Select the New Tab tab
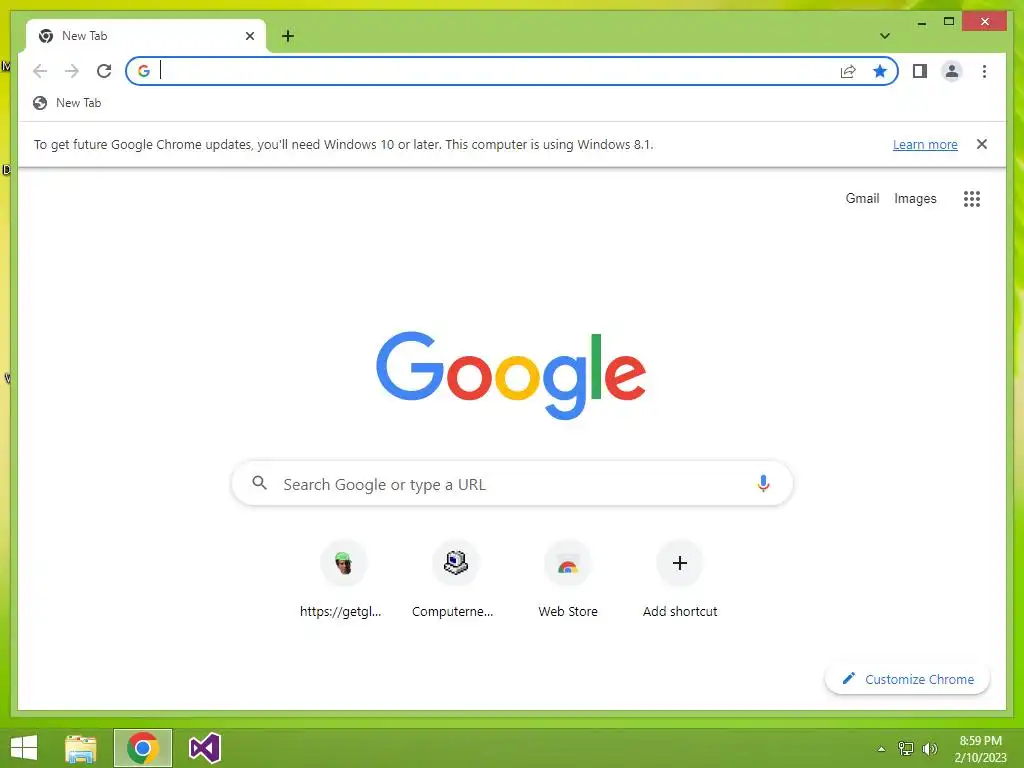Image resolution: width=1024 pixels, height=768 pixels. pos(146,36)
